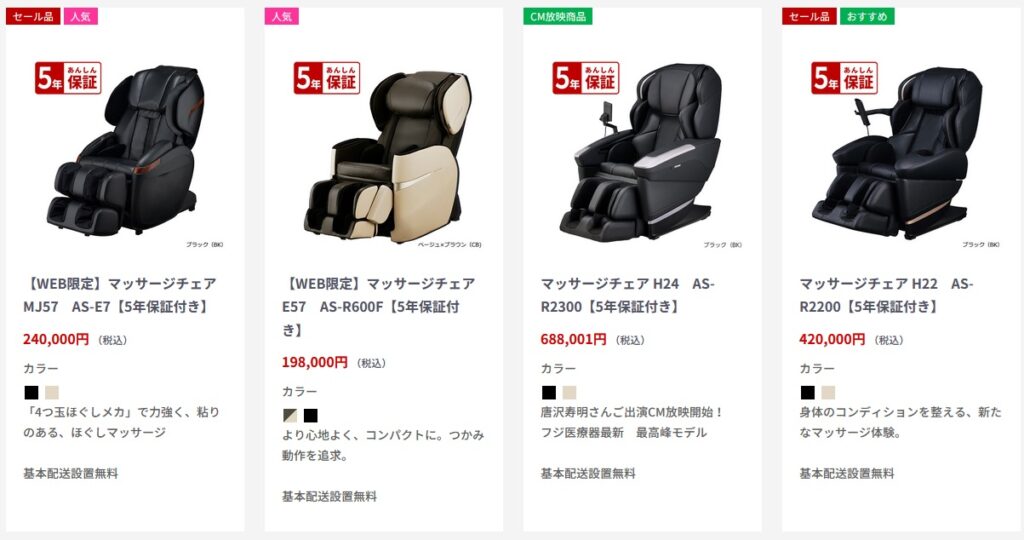The width and height of the screenshot is (1024, 540).
Task: Click the pink 人気 tag on E57 card
Action: pyautogui.click(x=281, y=16)
